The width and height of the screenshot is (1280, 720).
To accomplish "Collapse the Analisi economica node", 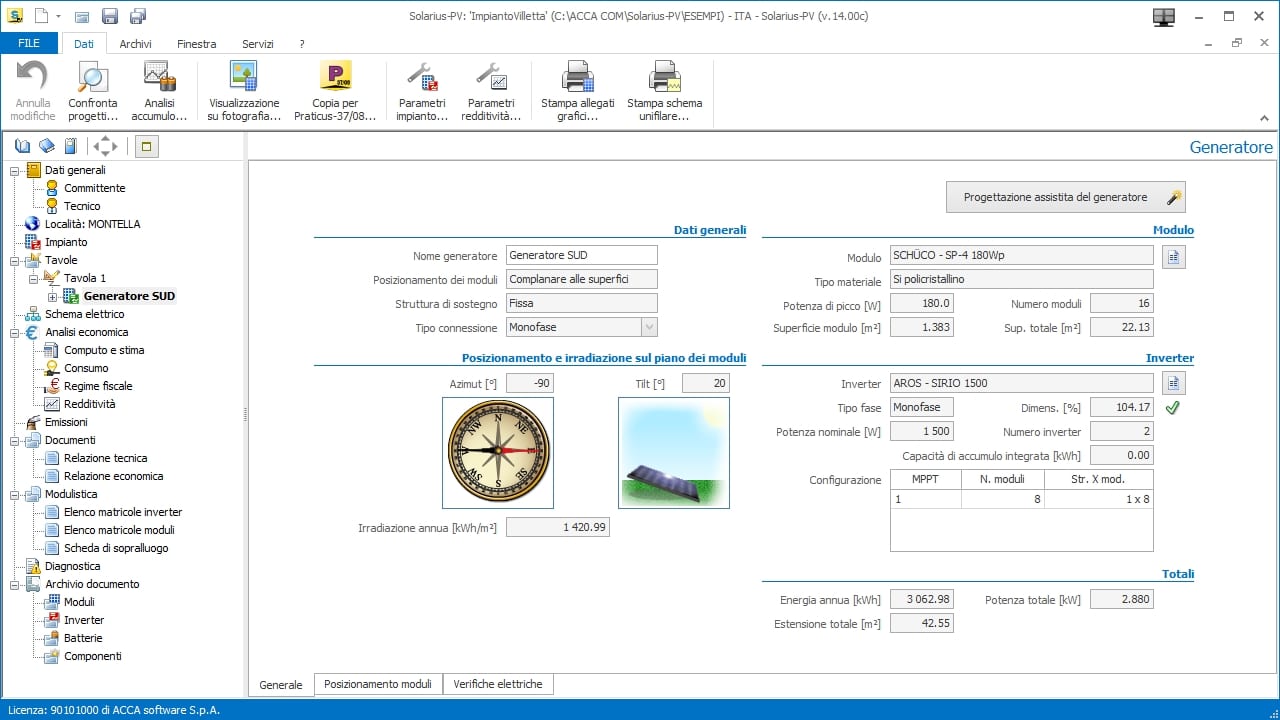I will coord(15,332).
